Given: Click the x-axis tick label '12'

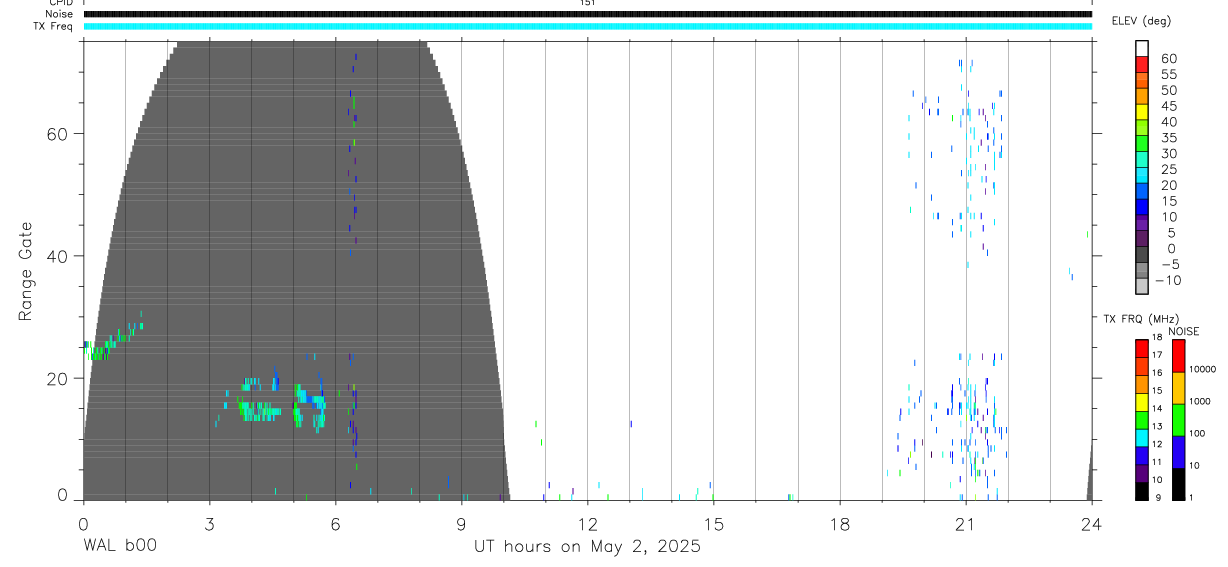Looking at the screenshot, I should point(587,523).
